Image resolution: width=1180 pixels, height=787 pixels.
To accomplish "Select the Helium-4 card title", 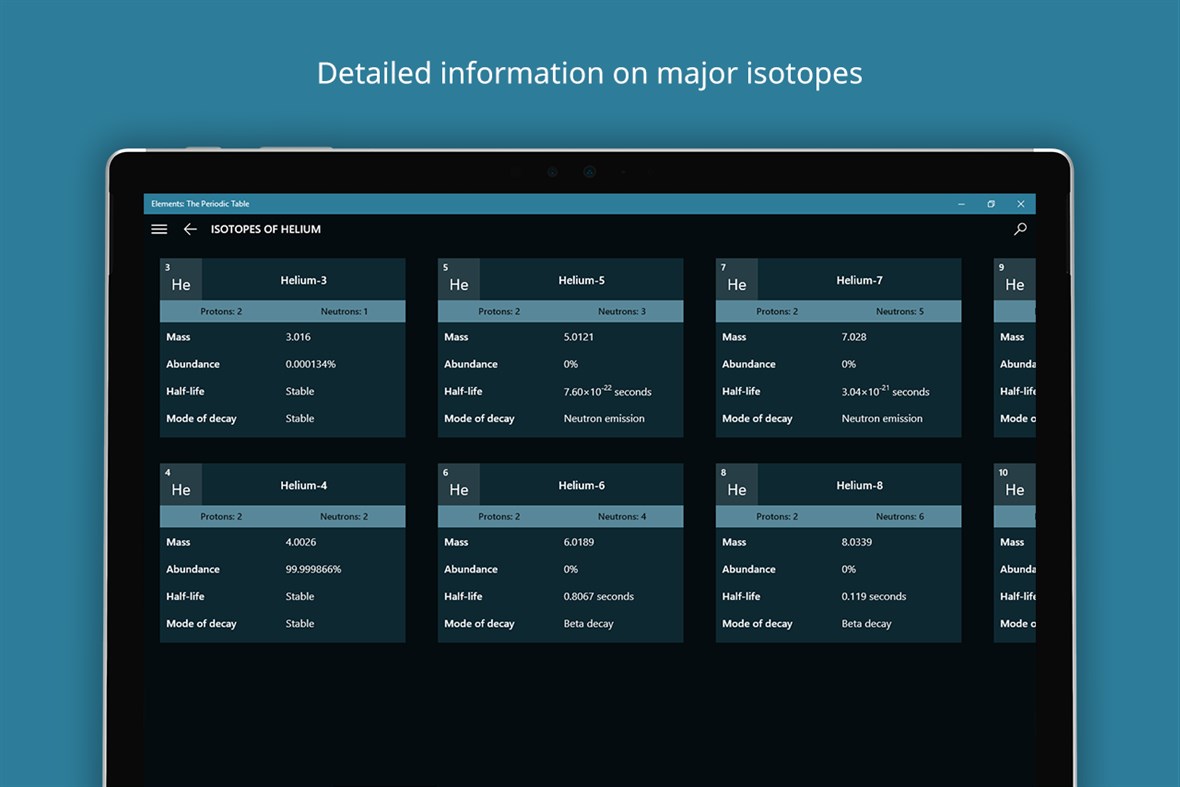I will (303, 485).
